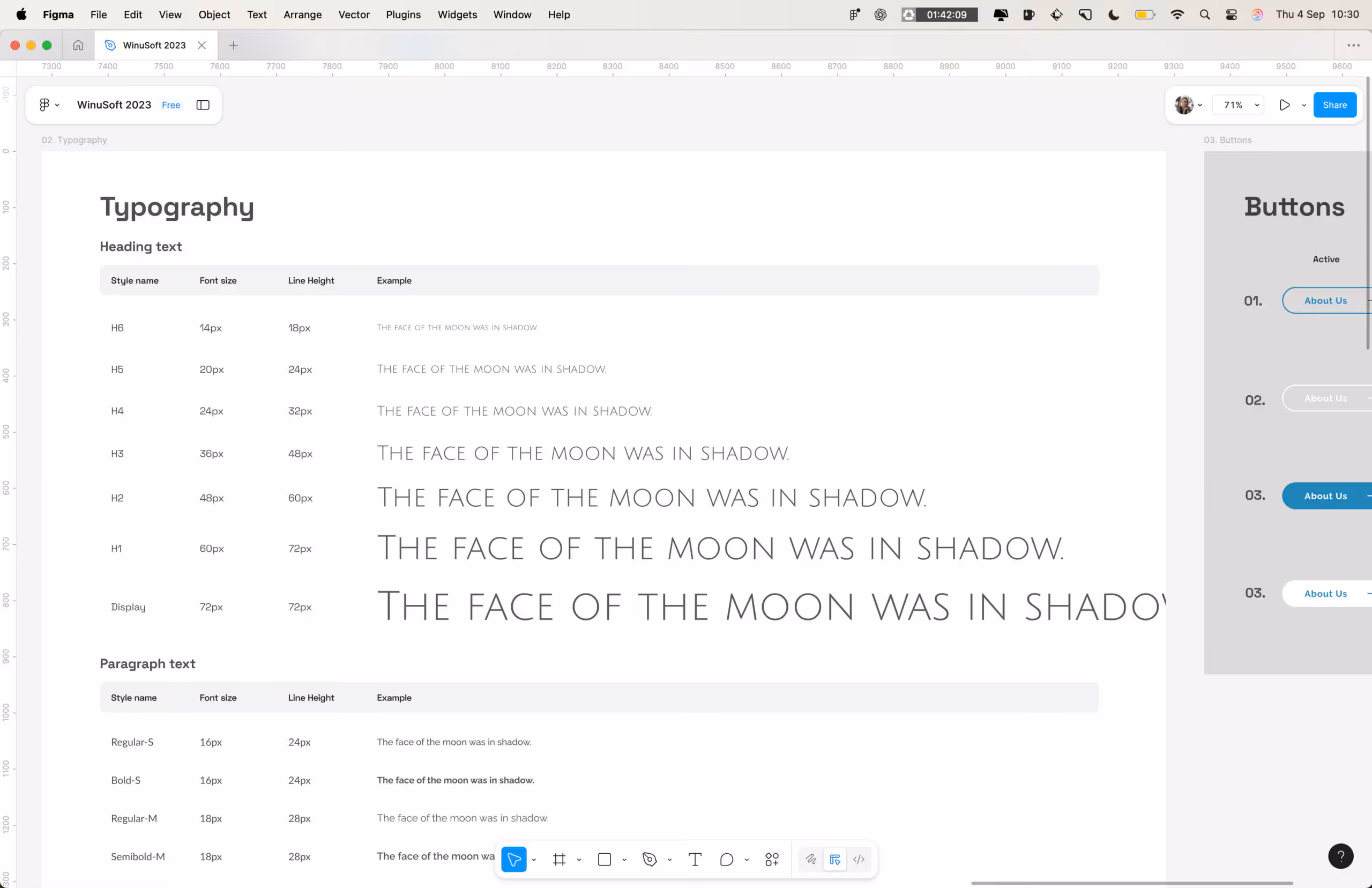The height and width of the screenshot is (888, 1372).
Task: Open the displays menu bar icon
Action: (x=1001, y=14)
